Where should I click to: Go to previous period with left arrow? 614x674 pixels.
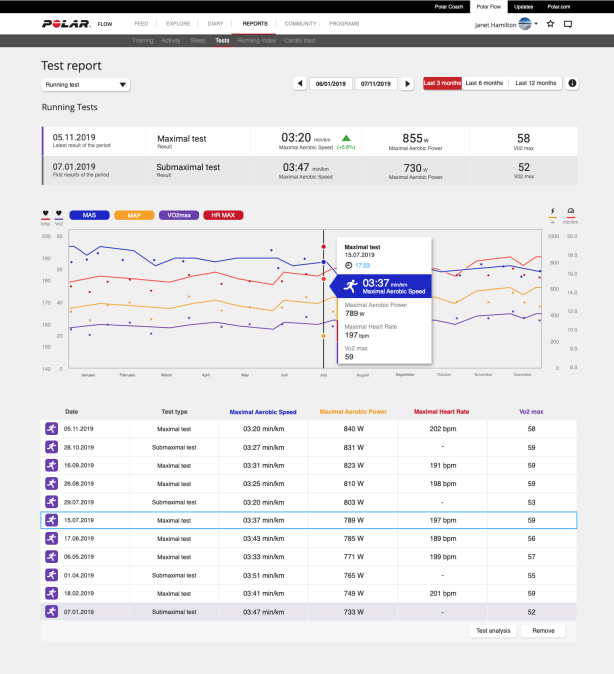pos(300,84)
